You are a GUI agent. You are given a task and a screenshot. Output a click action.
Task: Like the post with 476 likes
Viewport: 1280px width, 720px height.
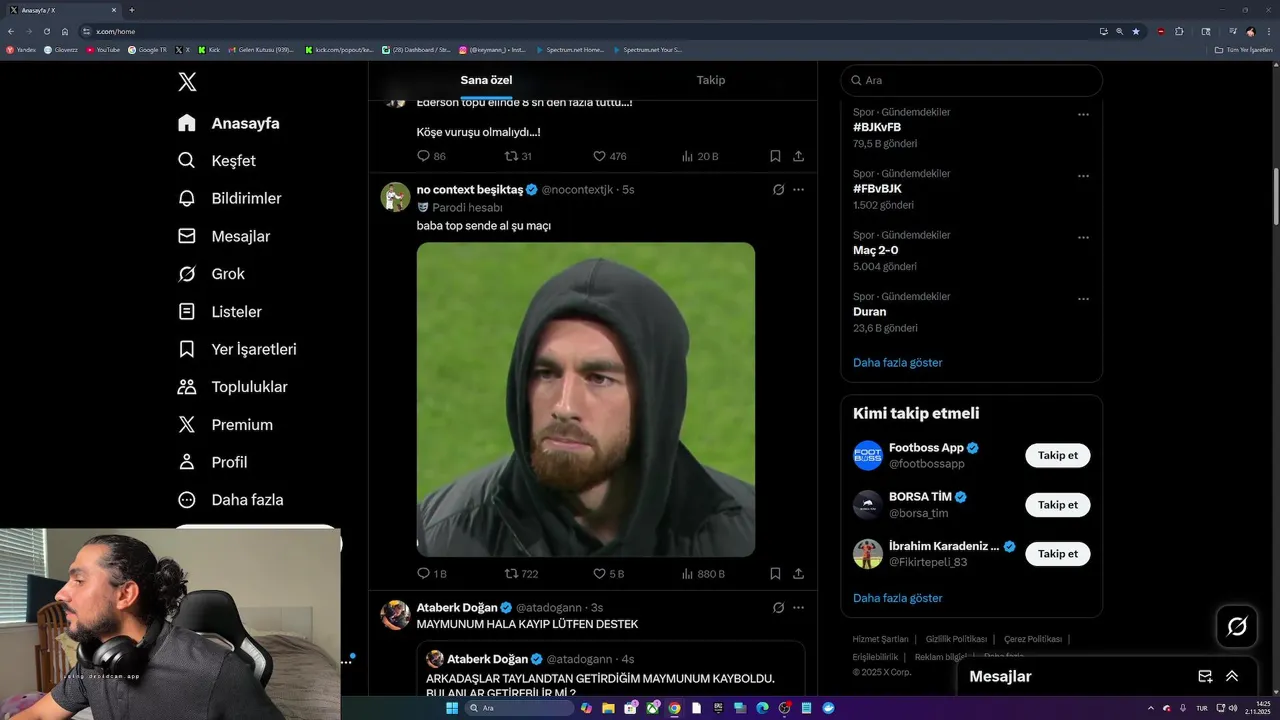click(x=610, y=156)
